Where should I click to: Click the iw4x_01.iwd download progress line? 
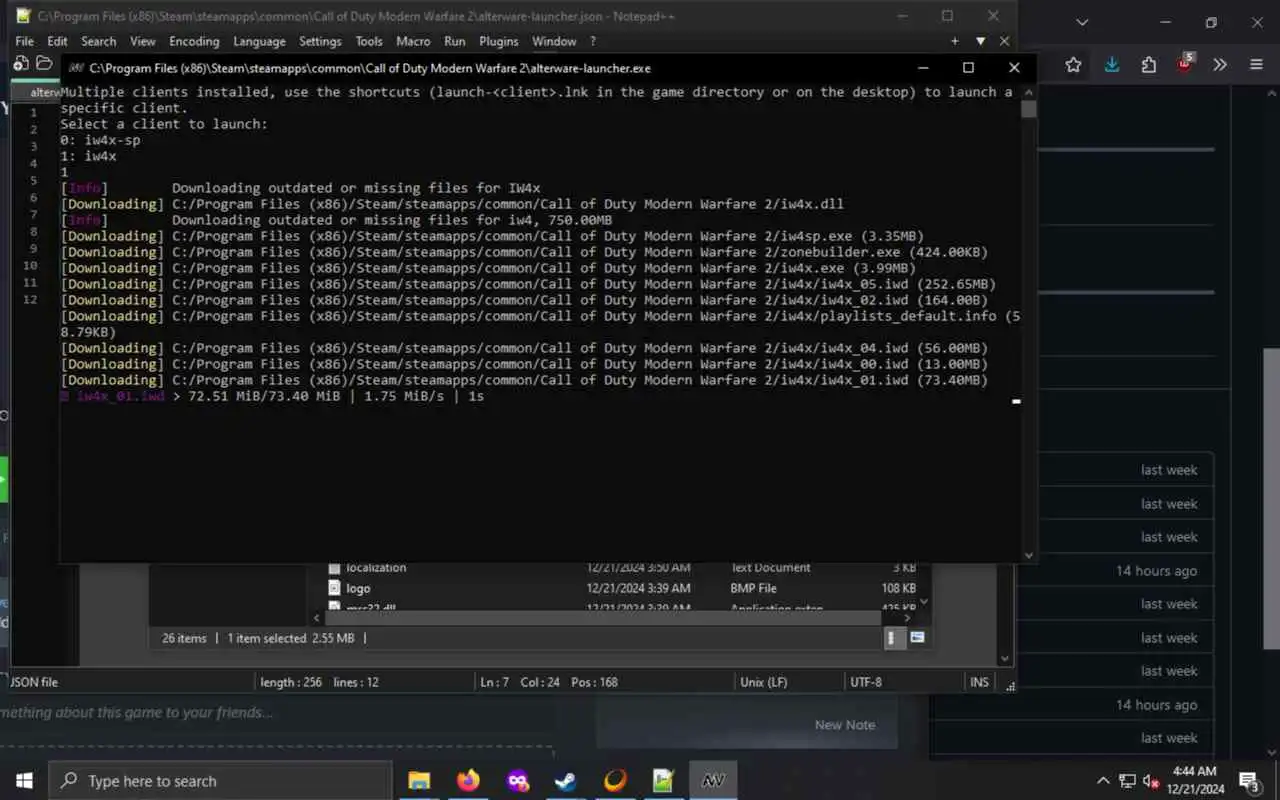[272, 396]
